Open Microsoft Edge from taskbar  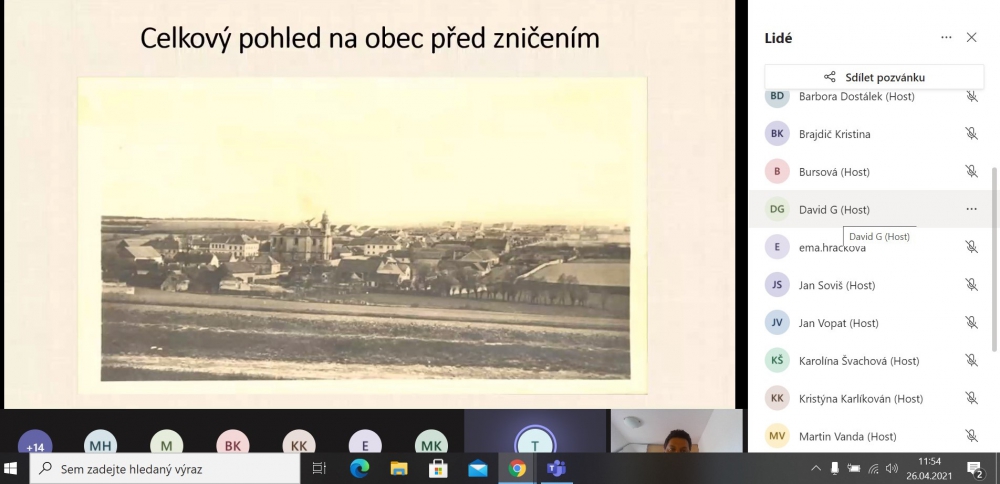point(360,469)
